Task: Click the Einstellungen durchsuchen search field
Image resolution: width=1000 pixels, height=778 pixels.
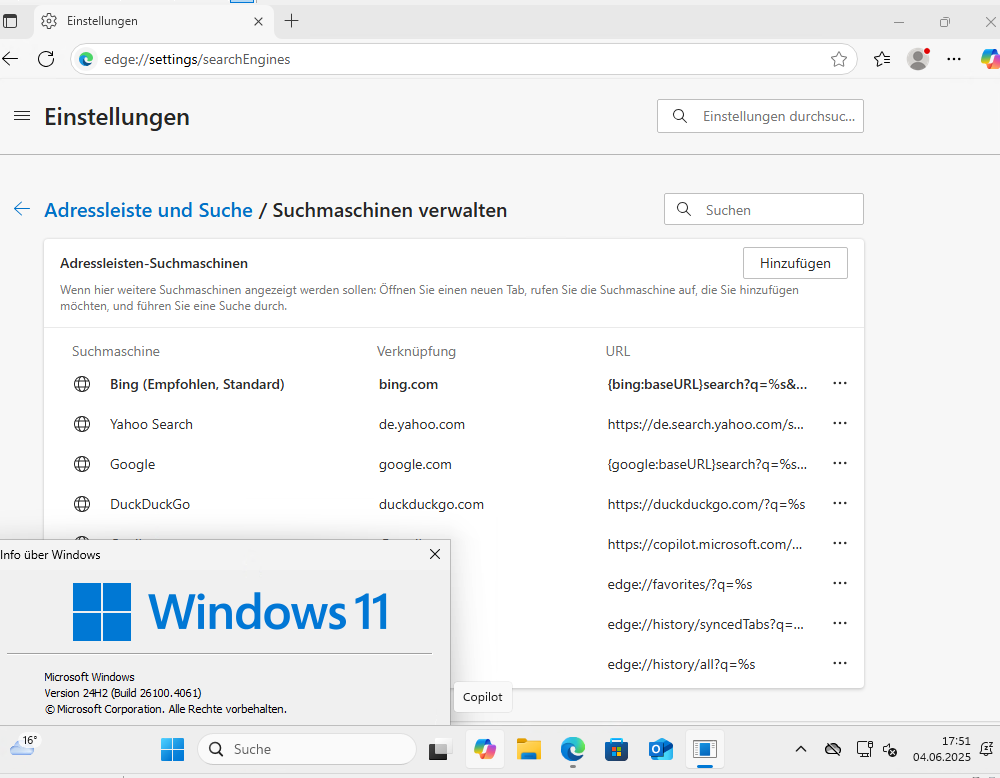Action: 760,116
